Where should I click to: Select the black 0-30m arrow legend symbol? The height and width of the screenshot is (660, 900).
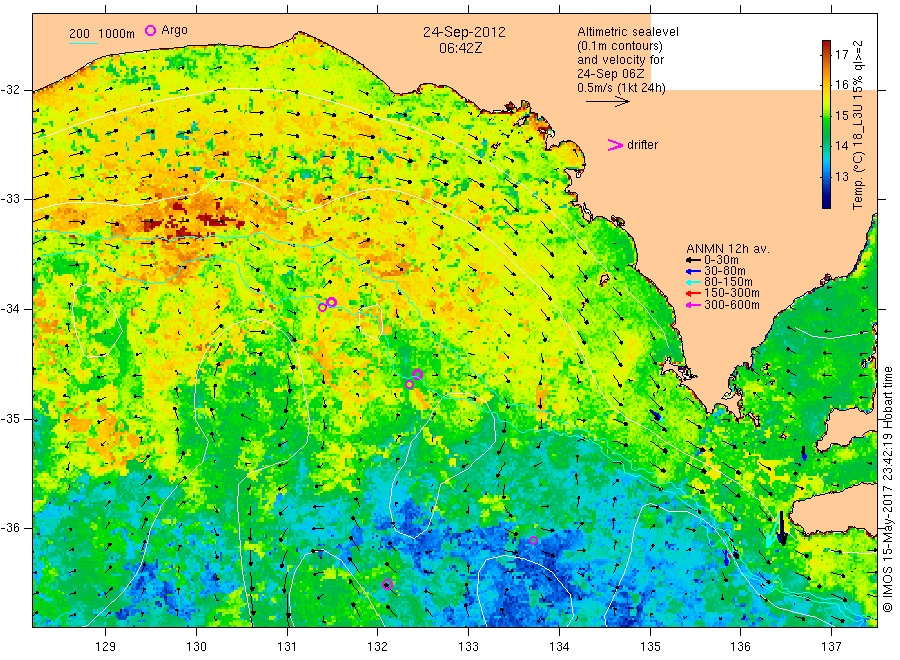[693, 260]
